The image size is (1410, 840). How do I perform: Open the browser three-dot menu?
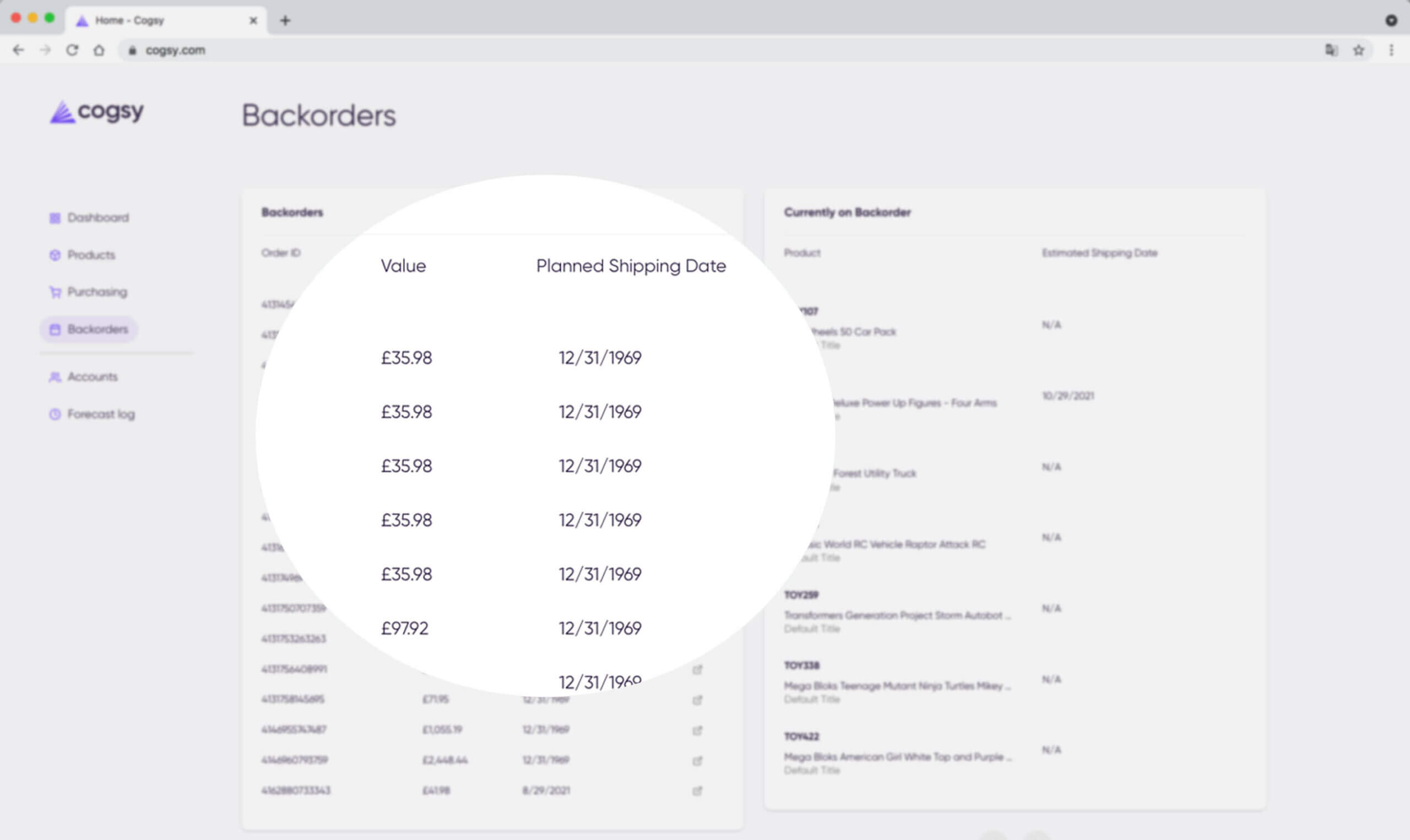click(x=1391, y=50)
